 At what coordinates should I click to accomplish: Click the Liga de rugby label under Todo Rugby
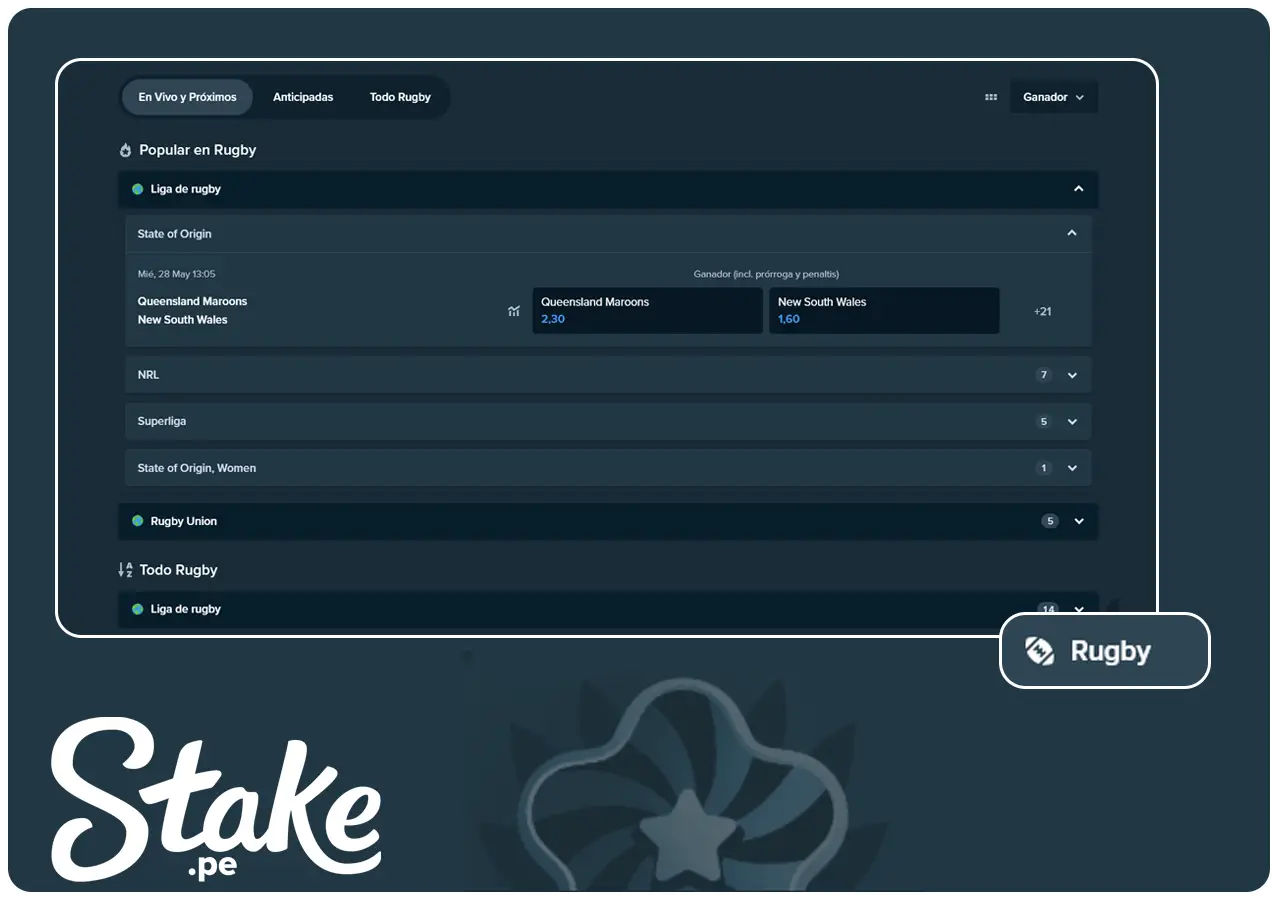186,609
